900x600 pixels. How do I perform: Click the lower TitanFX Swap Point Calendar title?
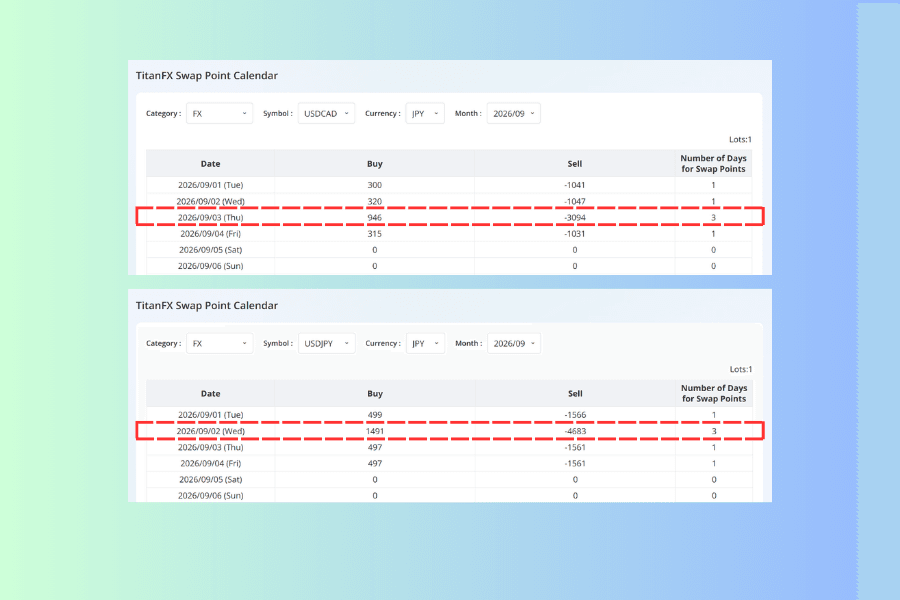coord(207,305)
